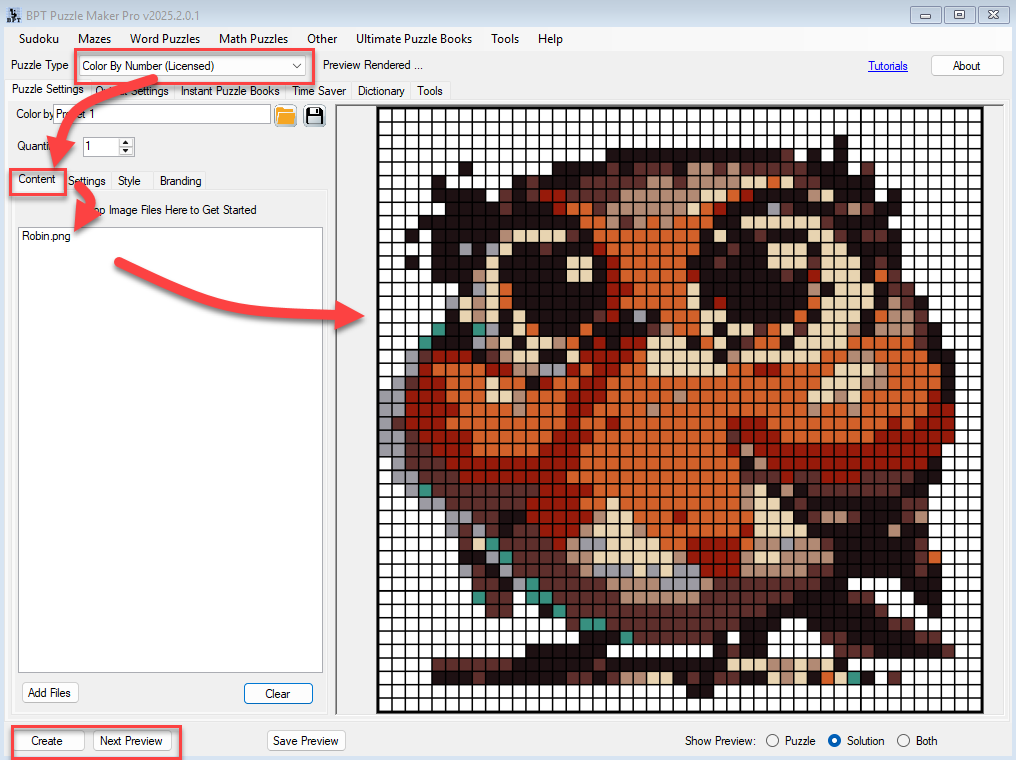Click the Color by preset name field
The height and width of the screenshot is (760, 1016).
tap(160, 115)
